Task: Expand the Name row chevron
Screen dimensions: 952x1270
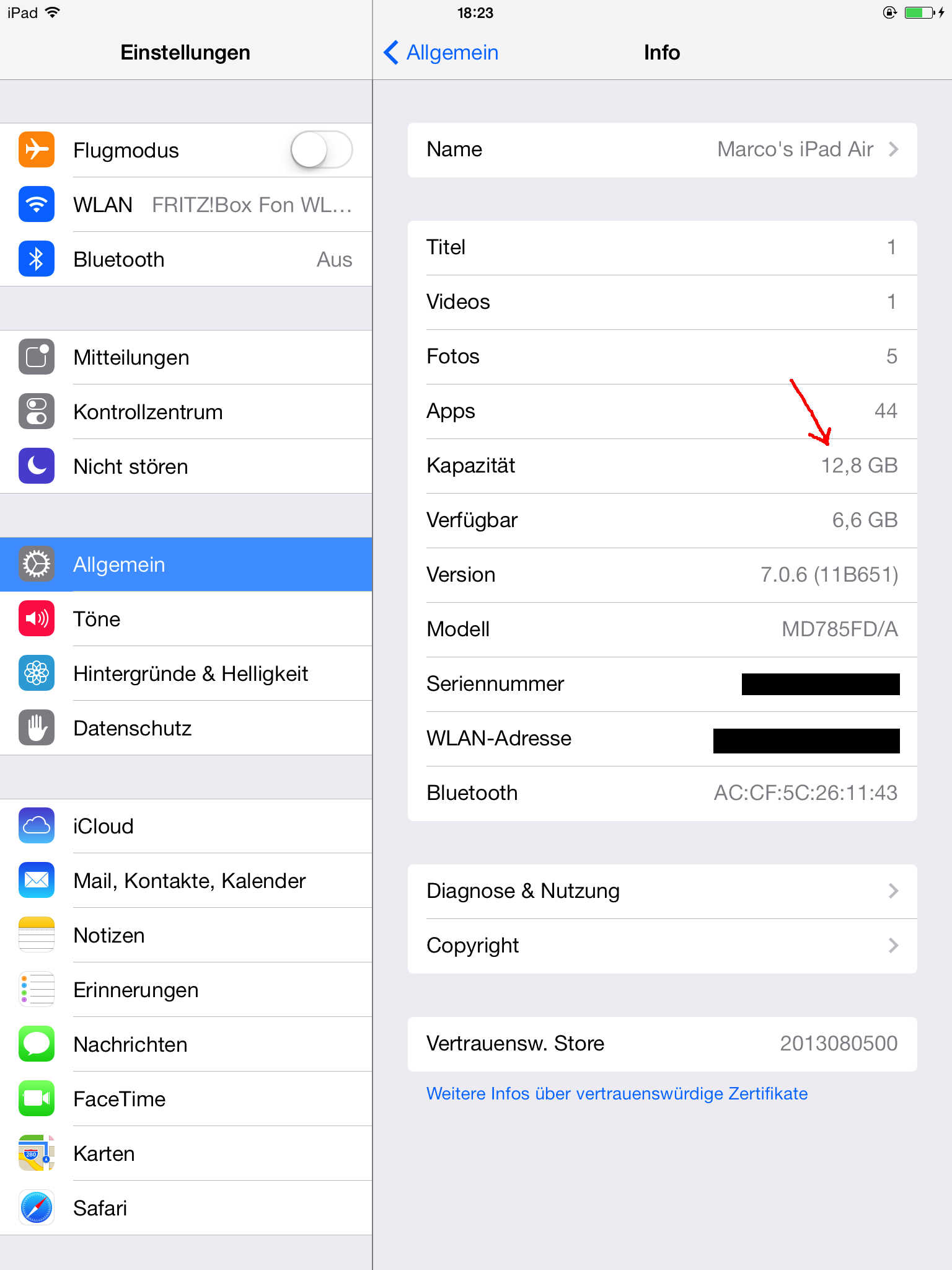Action: (893, 149)
